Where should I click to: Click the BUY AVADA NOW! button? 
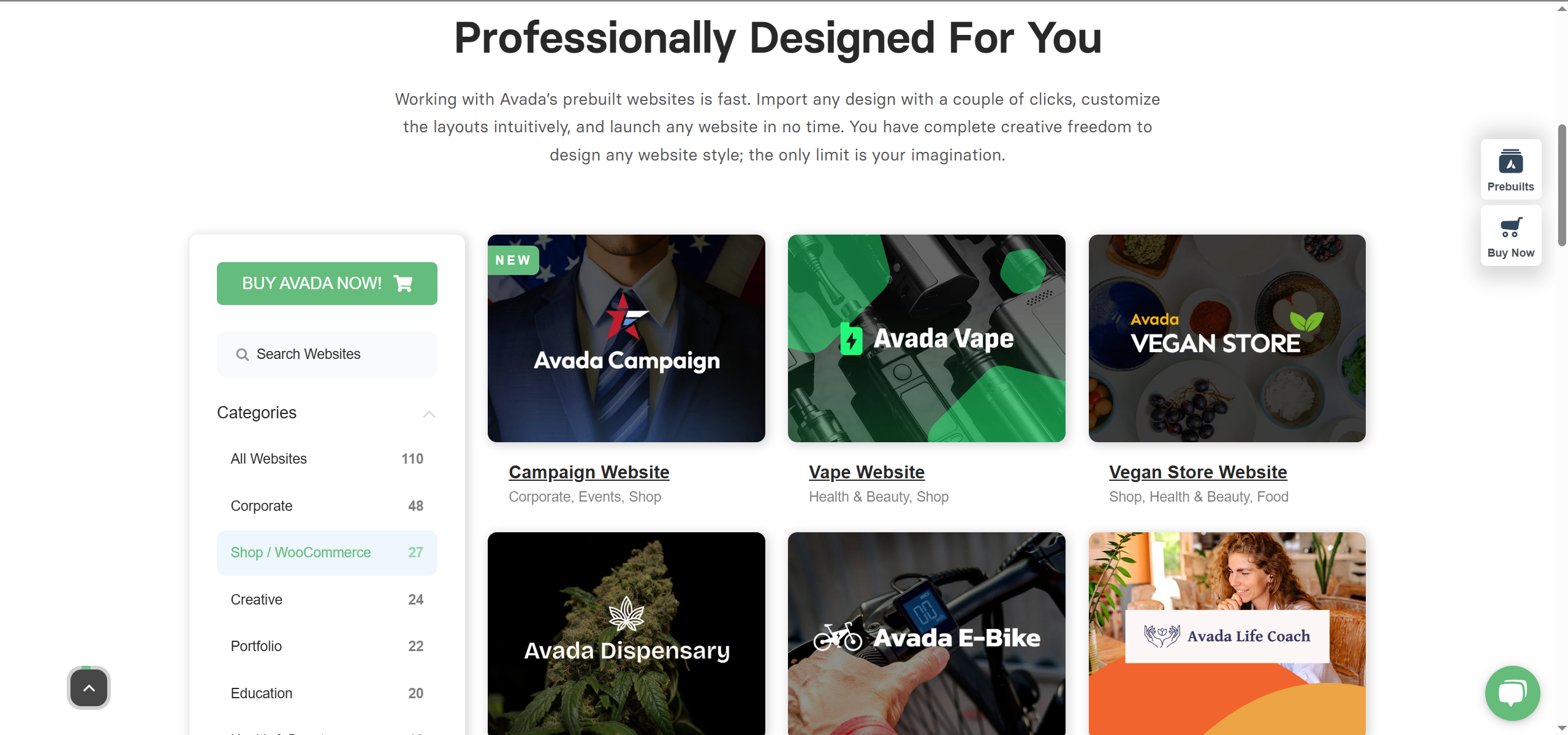coord(327,283)
